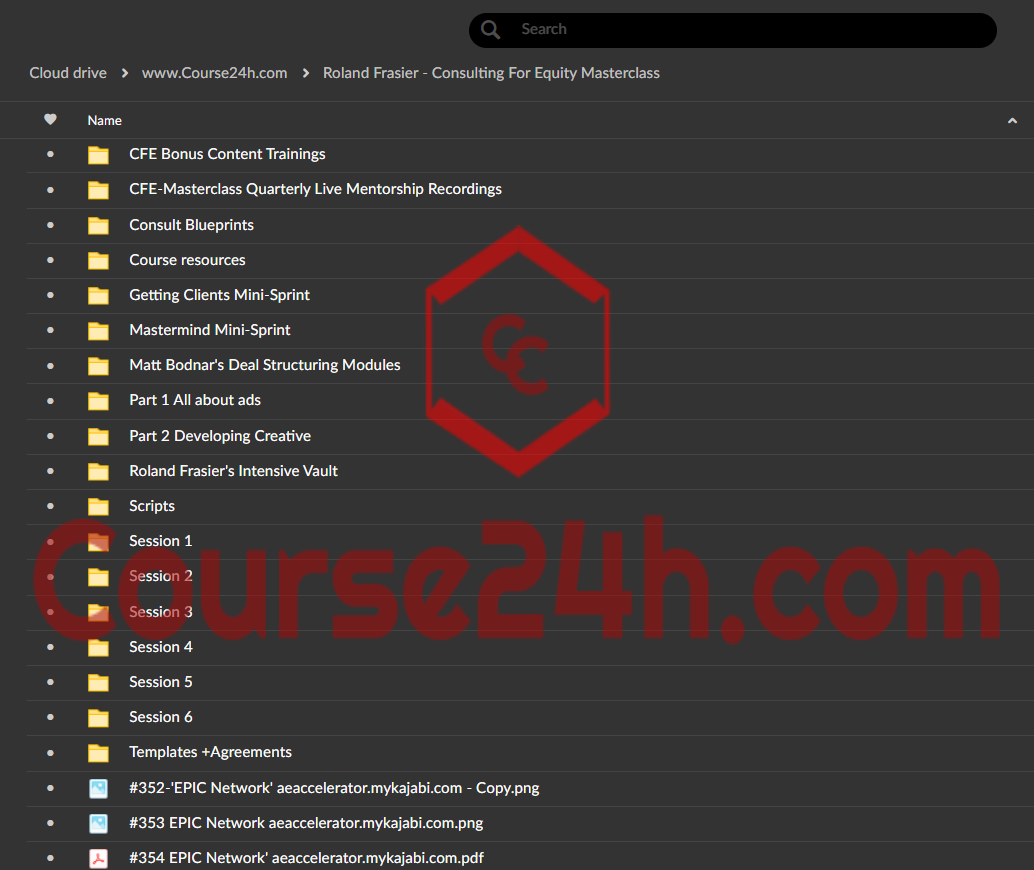Select #353 EPIC Network png file name
The image size is (1034, 870).
pyautogui.click(x=306, y=823)
